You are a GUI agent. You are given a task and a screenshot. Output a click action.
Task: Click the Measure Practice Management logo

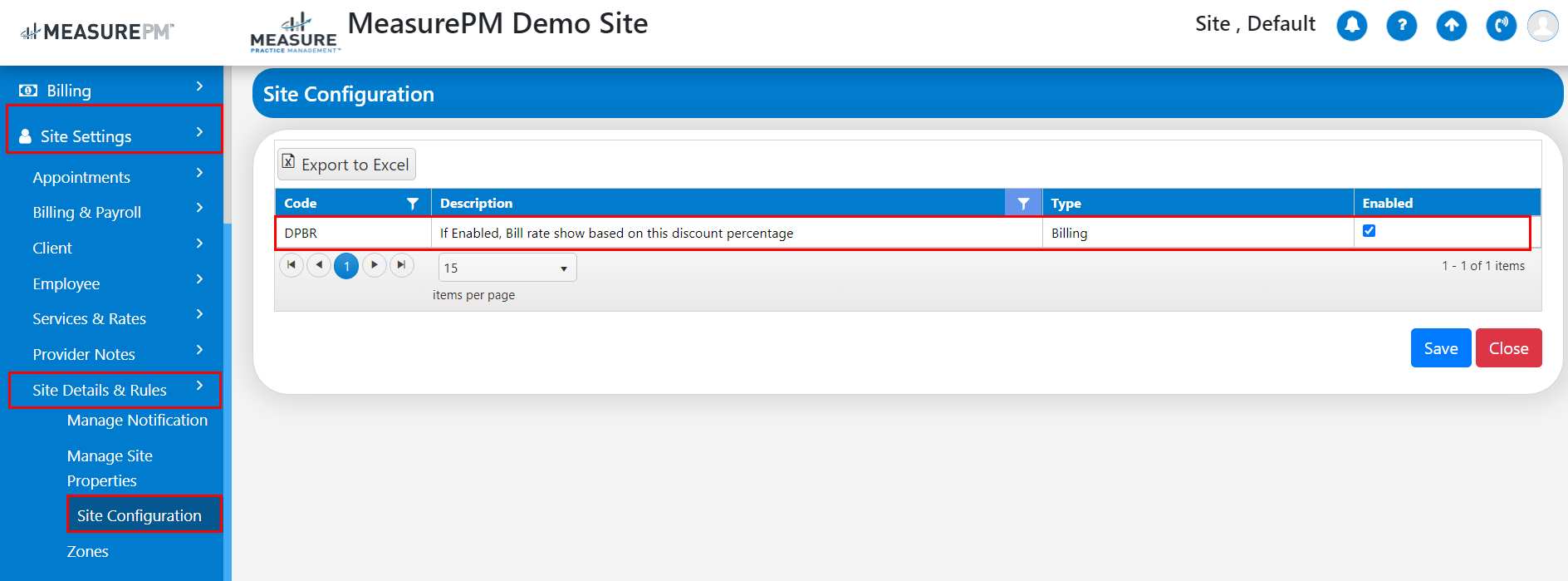(295, 33)
